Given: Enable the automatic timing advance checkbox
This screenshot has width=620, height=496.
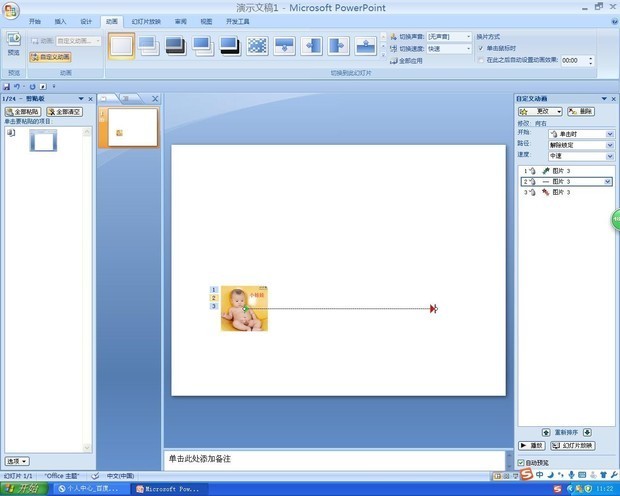Looking at the screenshot, I should [x=480, y=60].
